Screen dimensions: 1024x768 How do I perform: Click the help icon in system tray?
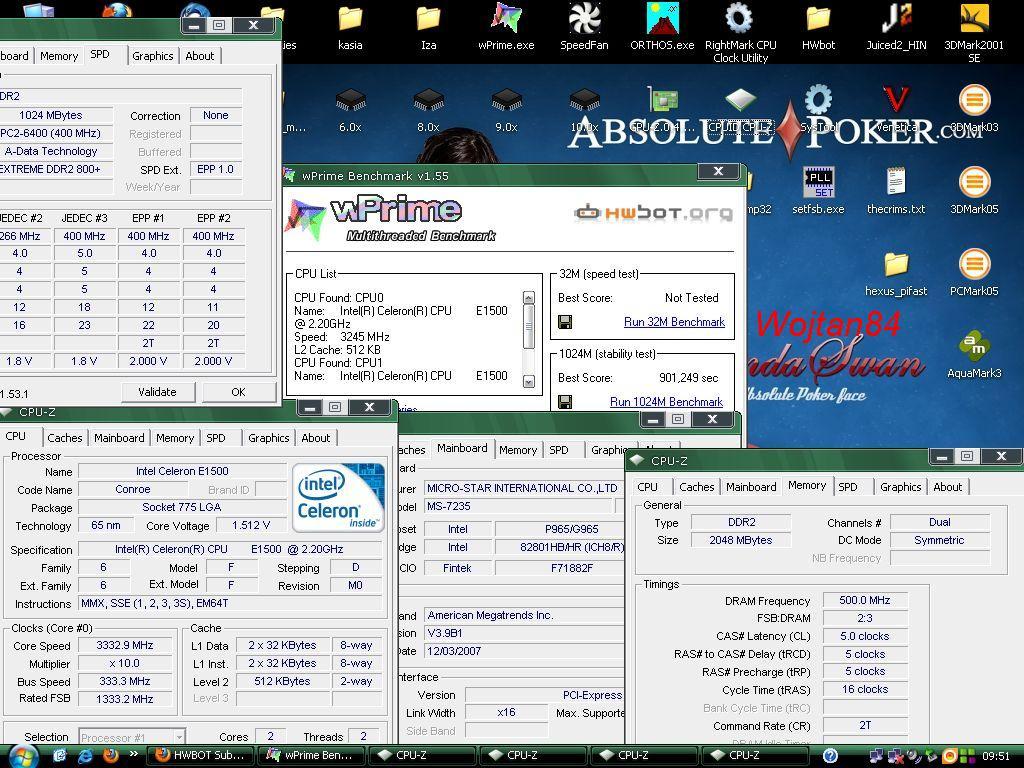(829, 756)
